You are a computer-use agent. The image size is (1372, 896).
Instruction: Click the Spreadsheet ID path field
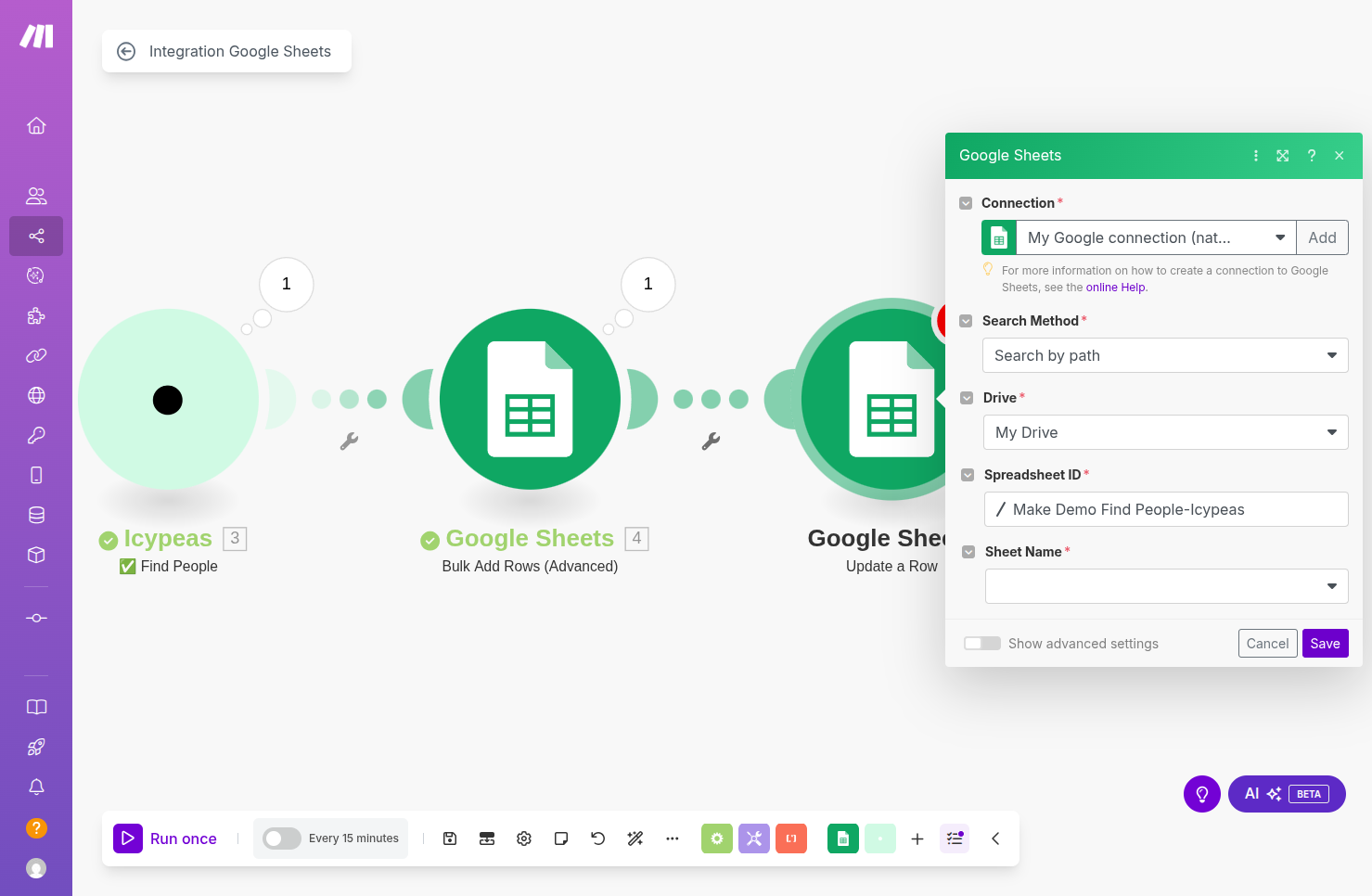coord(1166,509)
